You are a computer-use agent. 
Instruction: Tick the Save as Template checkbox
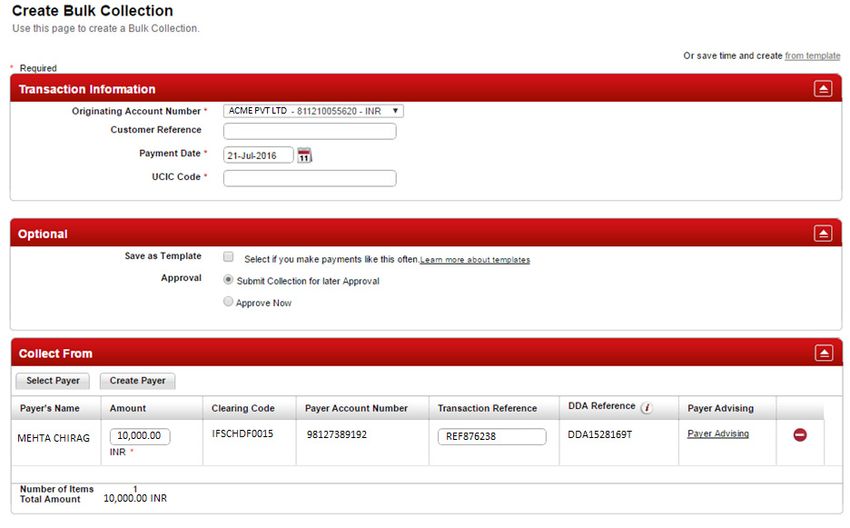click(x=228, y=256)
